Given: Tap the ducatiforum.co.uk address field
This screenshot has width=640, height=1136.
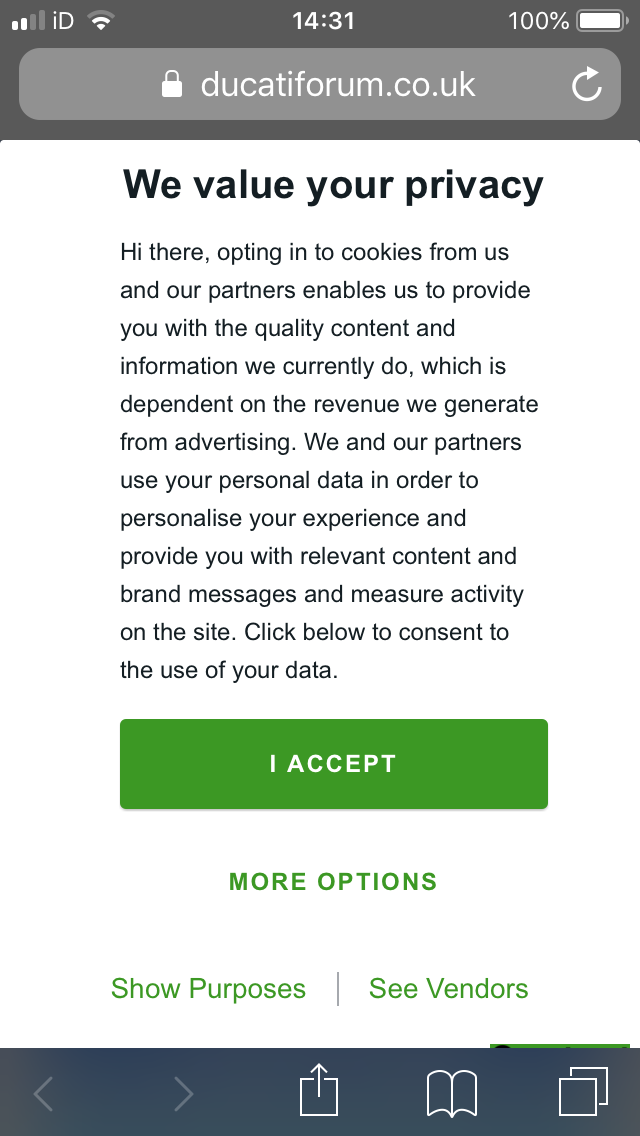Looking at the screenshot, I should [338, 85].
